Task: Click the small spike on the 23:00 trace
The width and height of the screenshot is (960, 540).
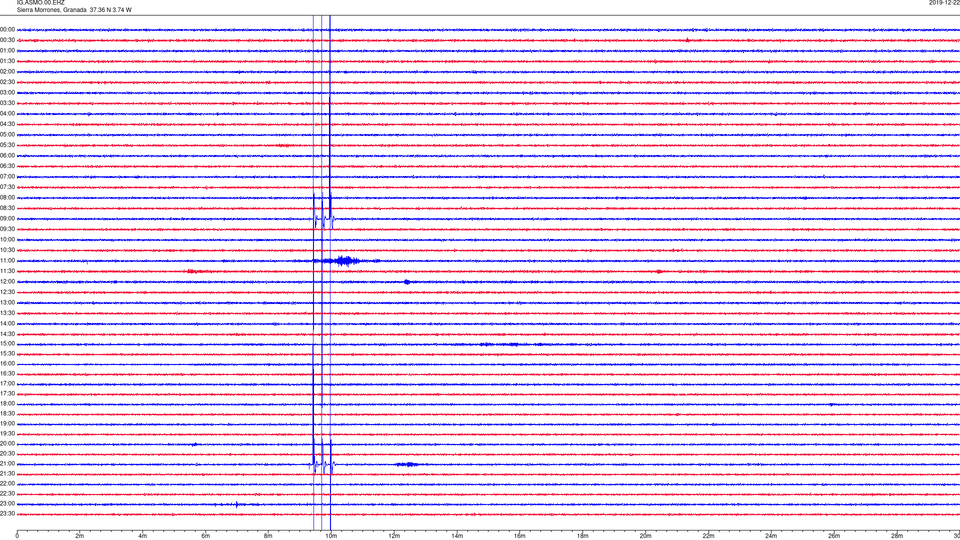Action: (237, 504)
